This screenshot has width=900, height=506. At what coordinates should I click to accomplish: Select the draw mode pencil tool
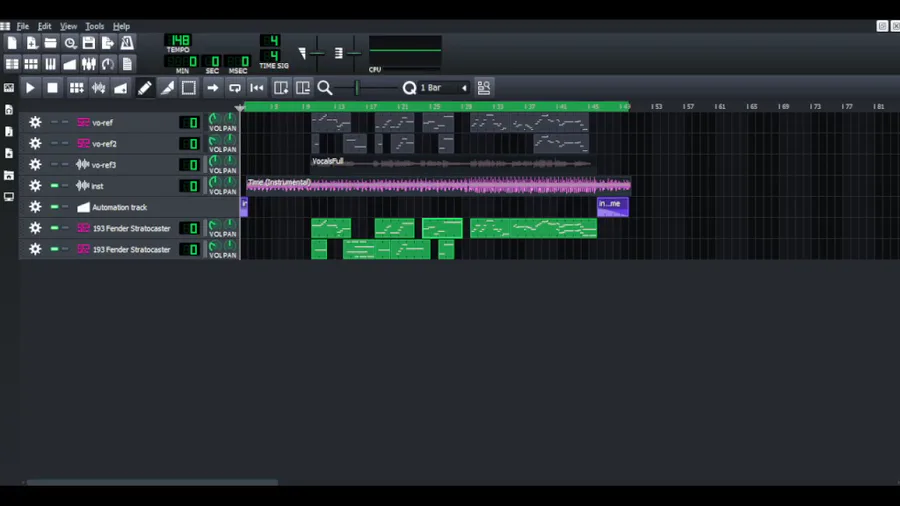click(x=145, y=88)
